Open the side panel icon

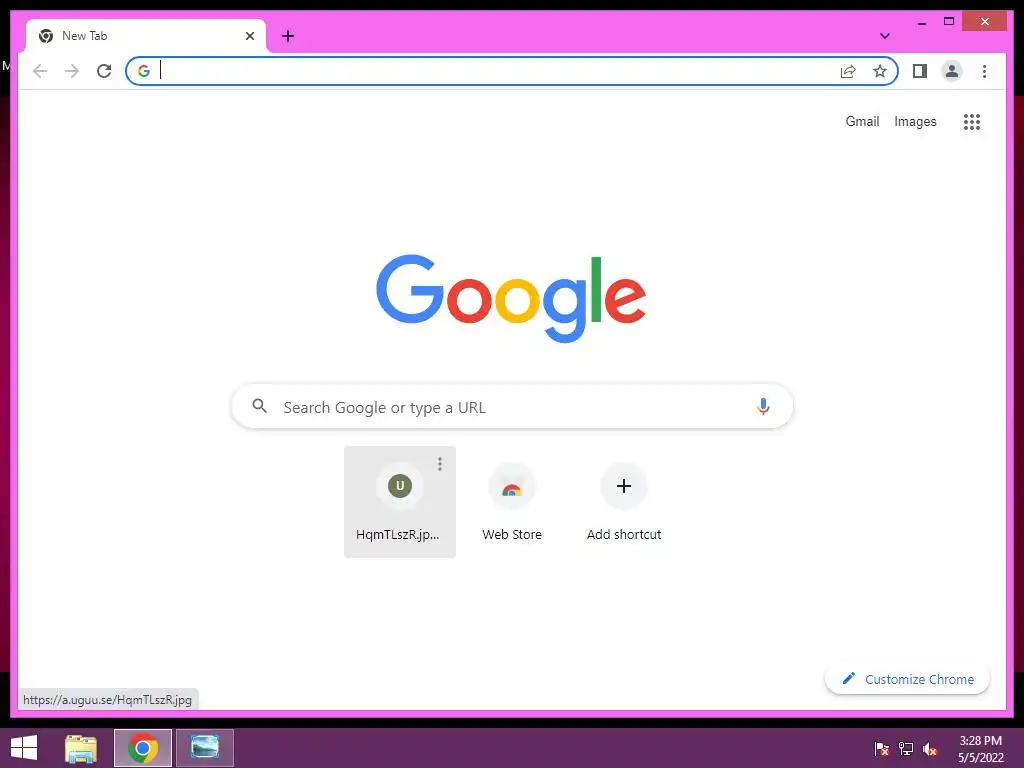(x=920, y=71)
